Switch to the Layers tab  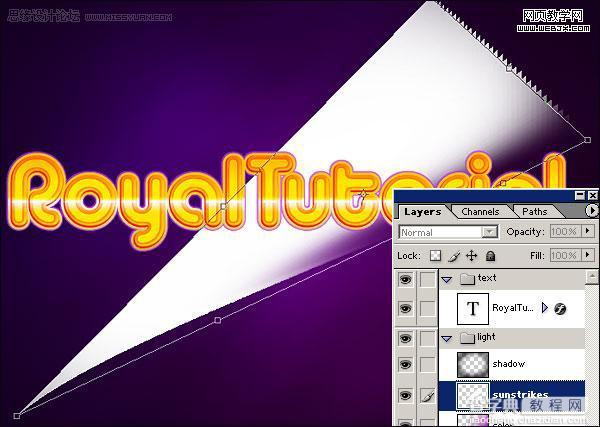422,212
